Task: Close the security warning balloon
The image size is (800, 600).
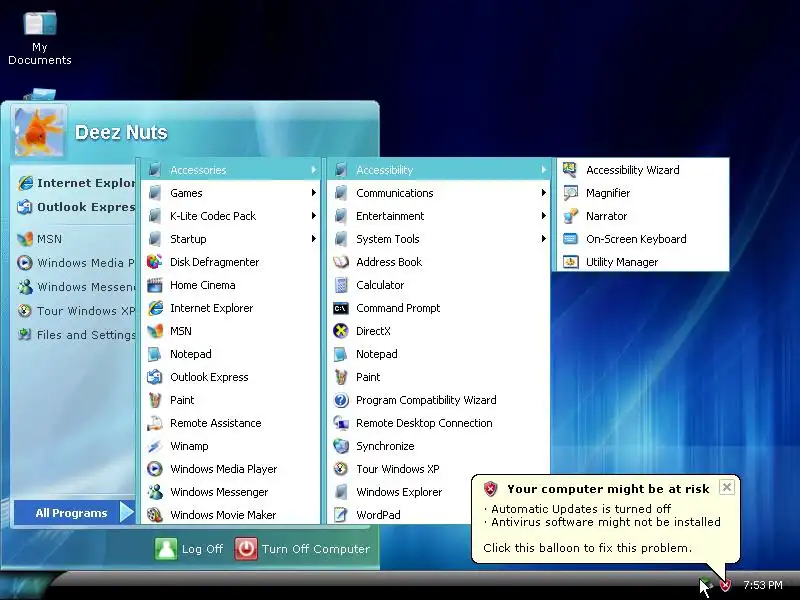Action: coord(727,487)
